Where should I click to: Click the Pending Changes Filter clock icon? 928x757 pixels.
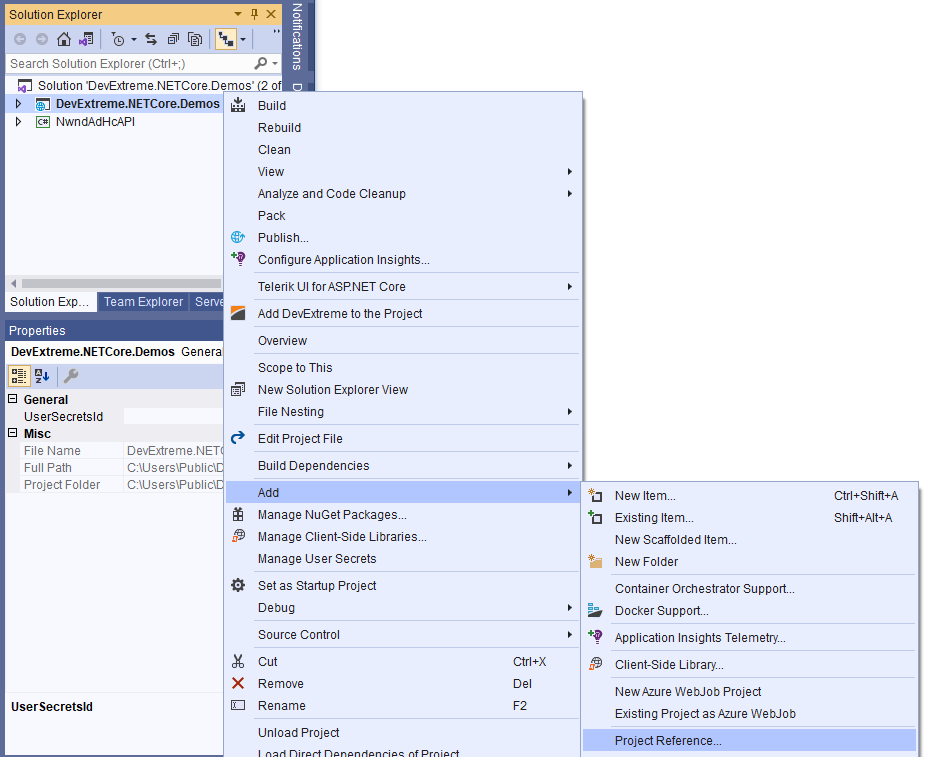click(118, 40)
